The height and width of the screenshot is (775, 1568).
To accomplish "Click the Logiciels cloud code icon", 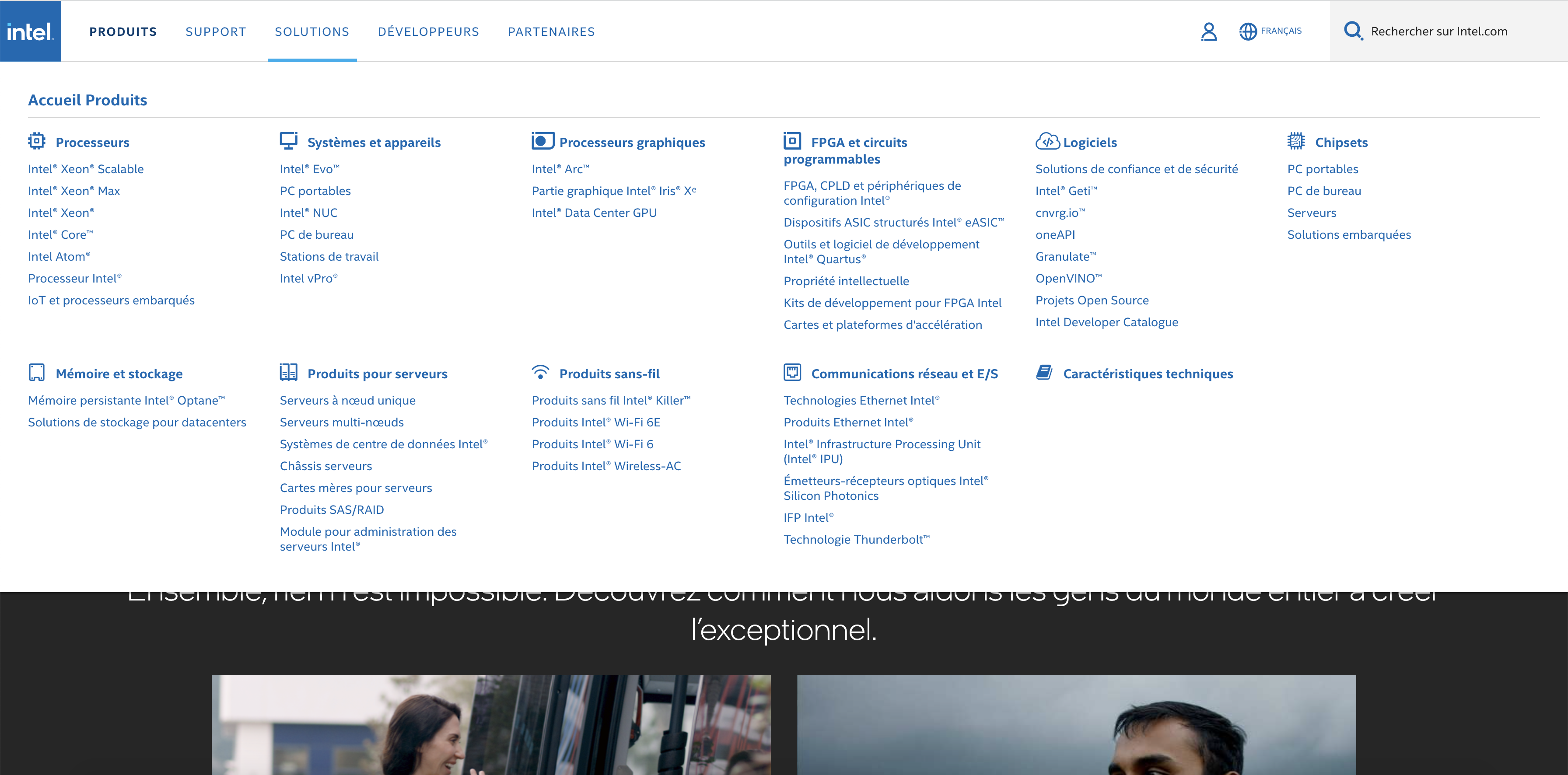I will pyautogui.click(x=1047, y=141).
